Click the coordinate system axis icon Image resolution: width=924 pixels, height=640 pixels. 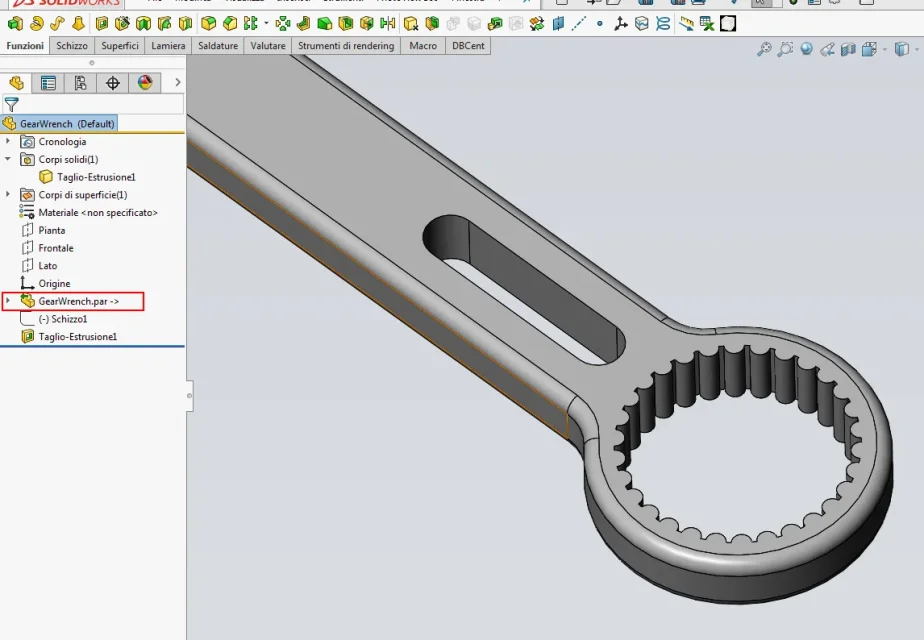[621, 24]
